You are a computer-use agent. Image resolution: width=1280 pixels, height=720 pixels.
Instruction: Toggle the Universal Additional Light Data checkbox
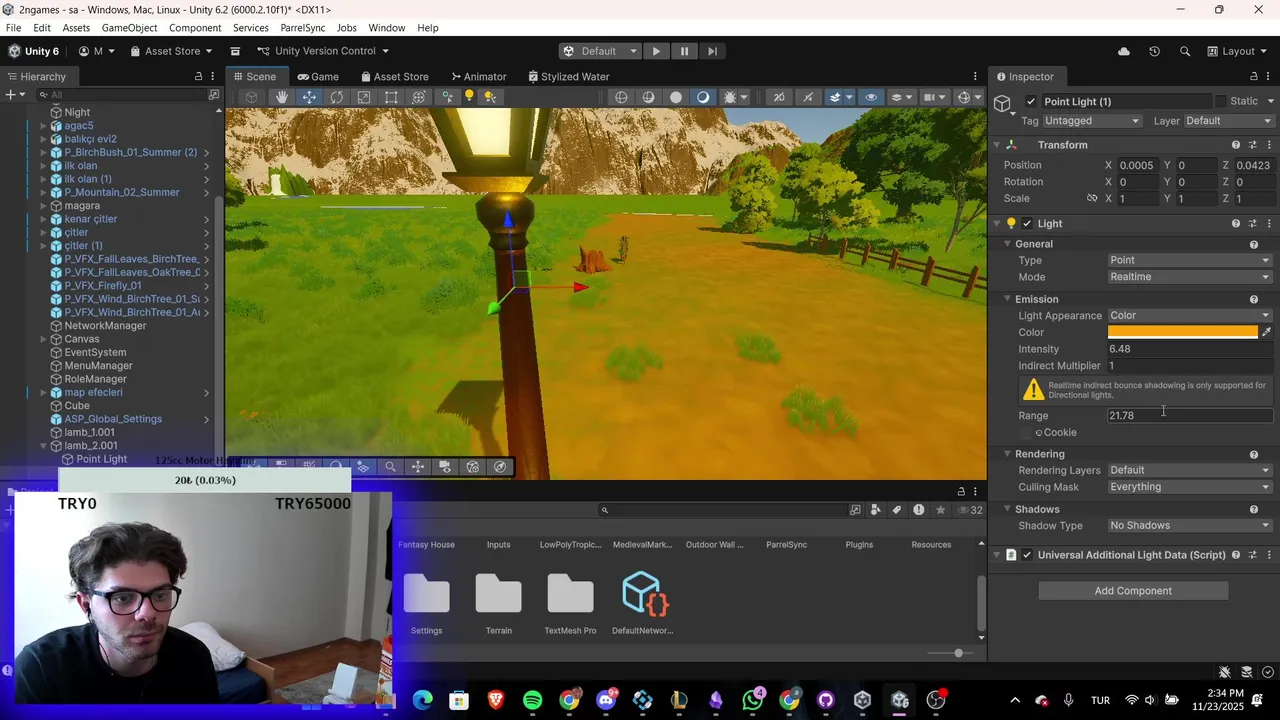(x=1027, y=555)
